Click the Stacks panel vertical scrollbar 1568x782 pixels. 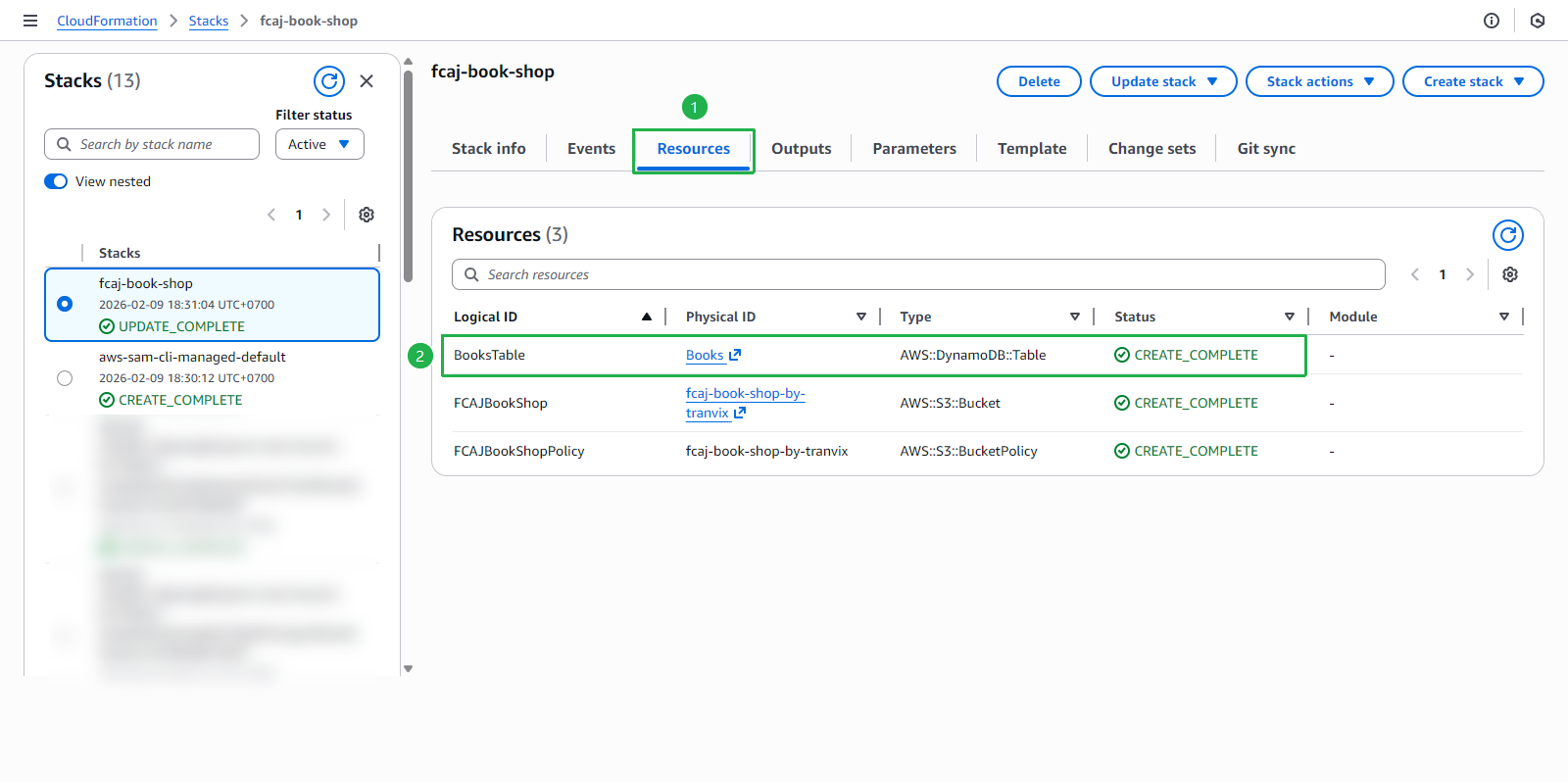(x=408, y=176)
